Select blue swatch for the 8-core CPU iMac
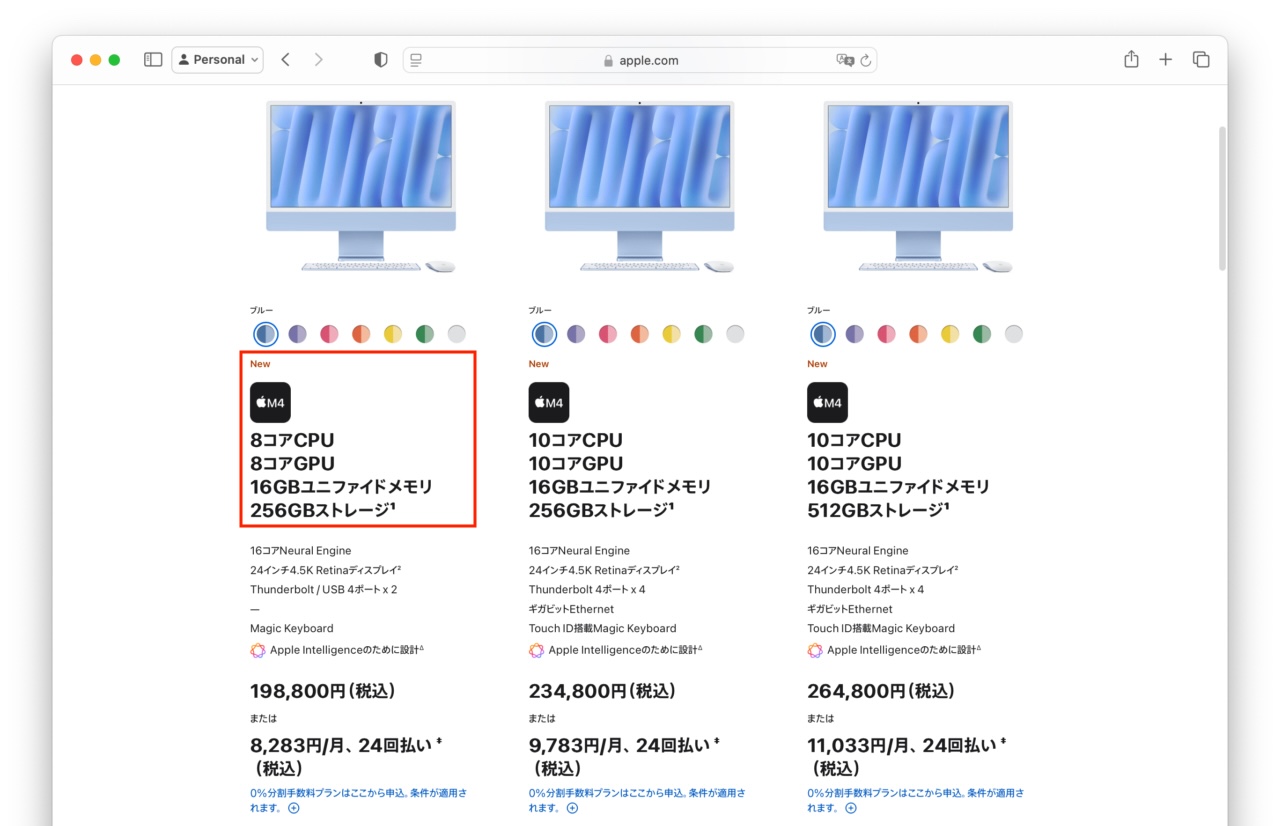Image resolution: width=1280 pixels, height=826 pixels. (x=266, y=334)
